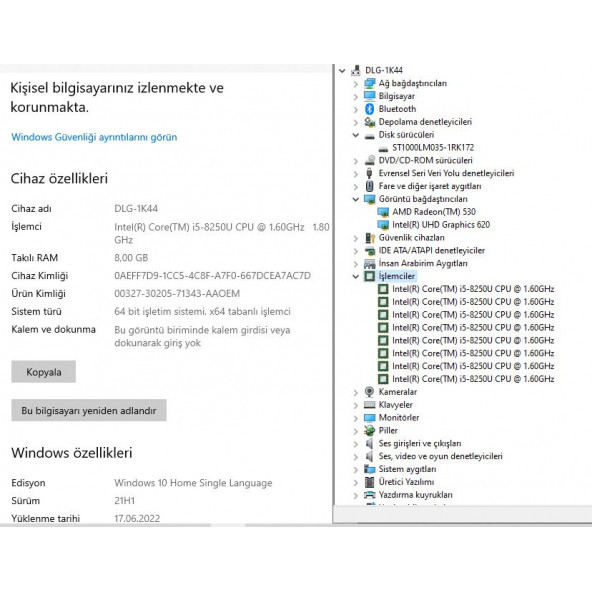Click the Kopyala button
The width and height of the screenshot is (592, 592).
pyautogui.click(x=43, y=372)
